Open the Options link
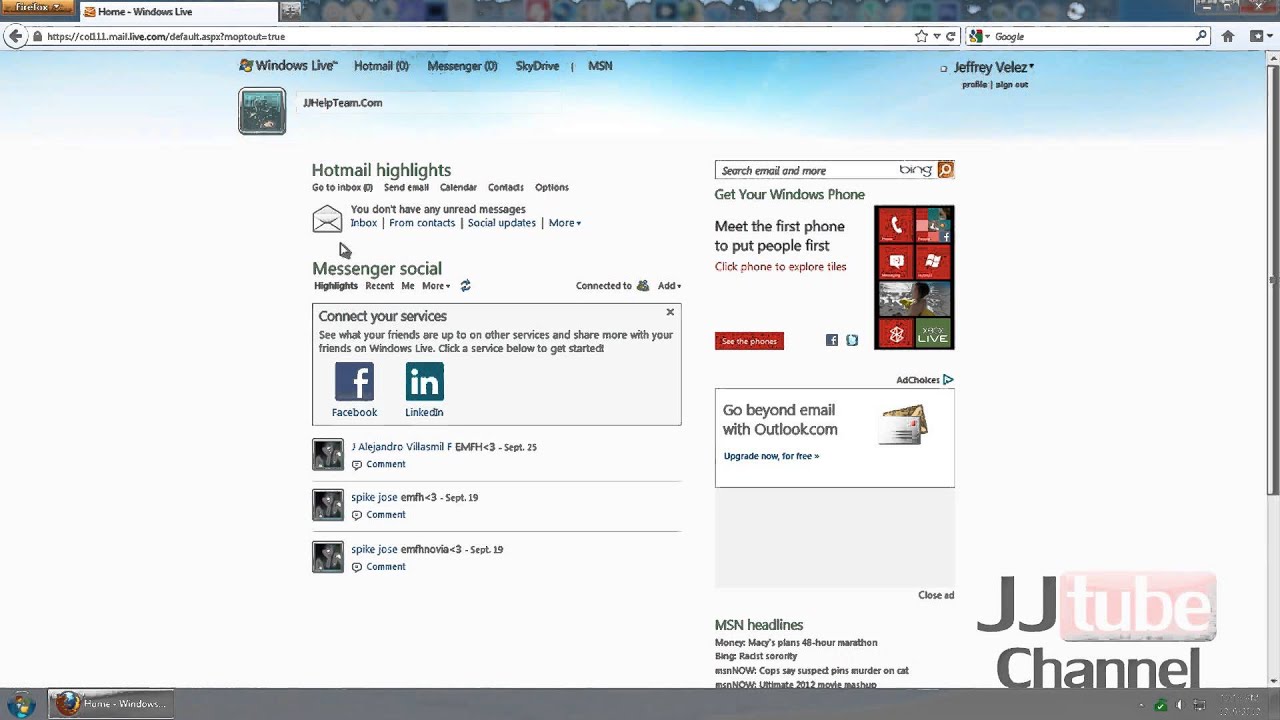1280x720 pixels. 552,188
